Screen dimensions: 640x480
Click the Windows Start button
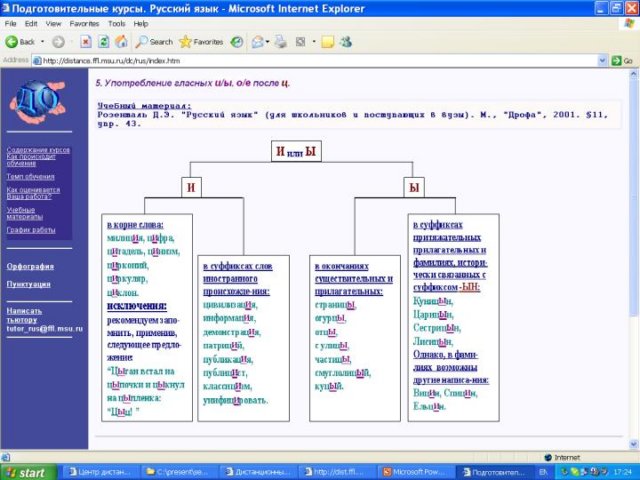pos(28,472)
